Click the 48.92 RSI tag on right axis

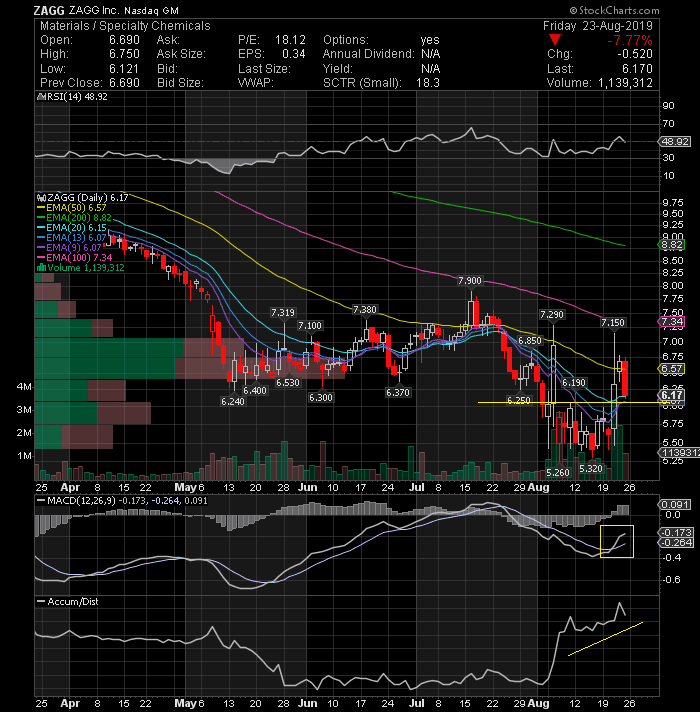(x=675, y=142)
